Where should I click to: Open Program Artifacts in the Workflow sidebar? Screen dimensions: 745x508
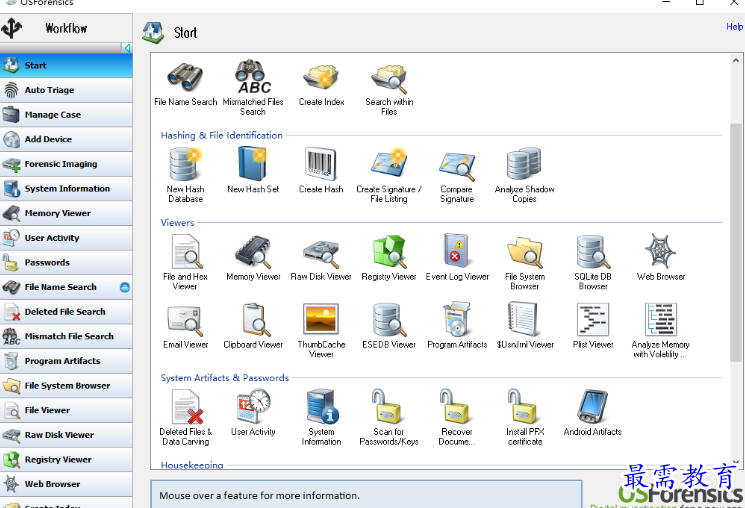pos(66,361)
